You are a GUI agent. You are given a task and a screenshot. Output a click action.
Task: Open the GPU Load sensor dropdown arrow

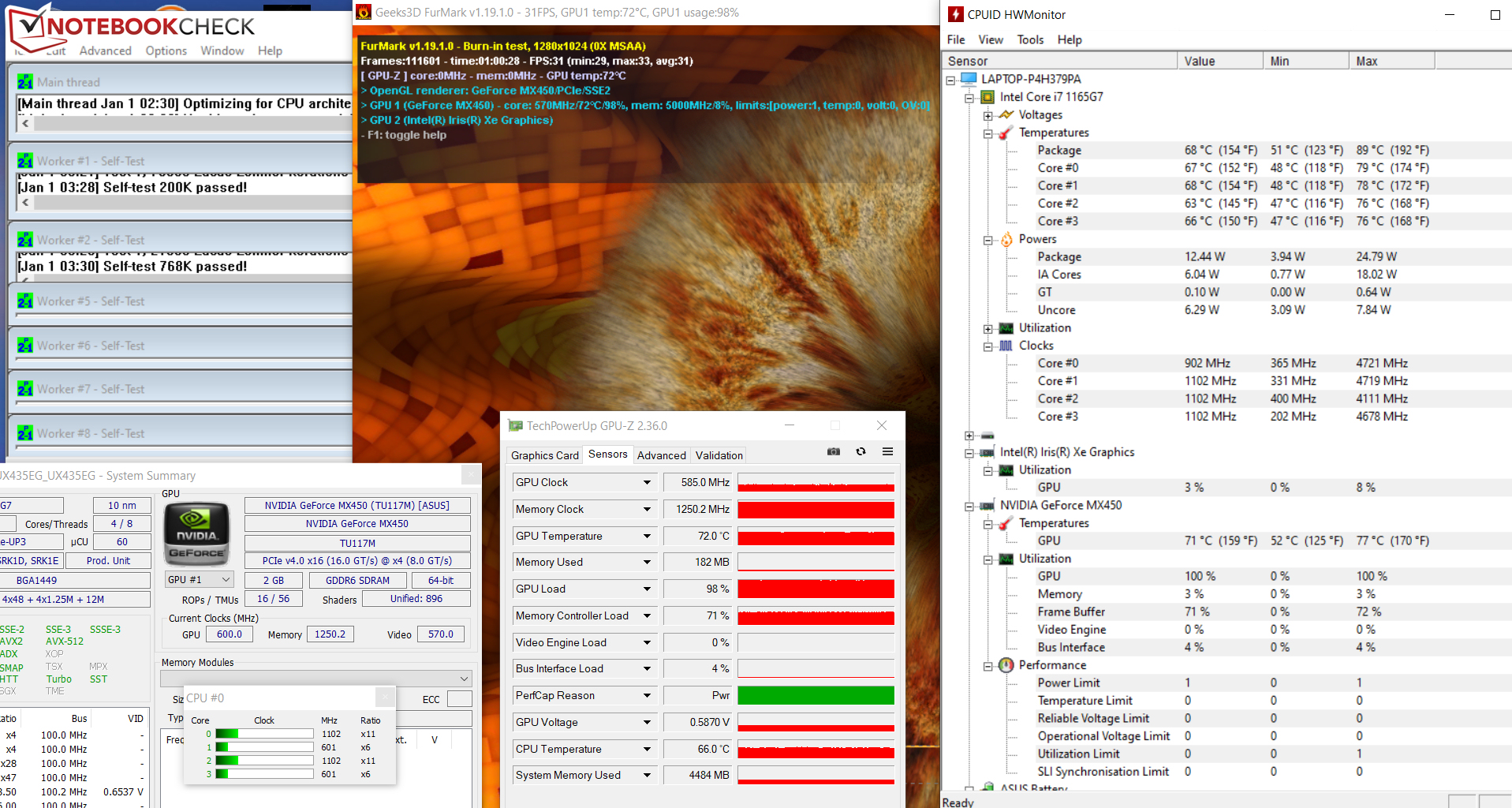coord(647,589)
